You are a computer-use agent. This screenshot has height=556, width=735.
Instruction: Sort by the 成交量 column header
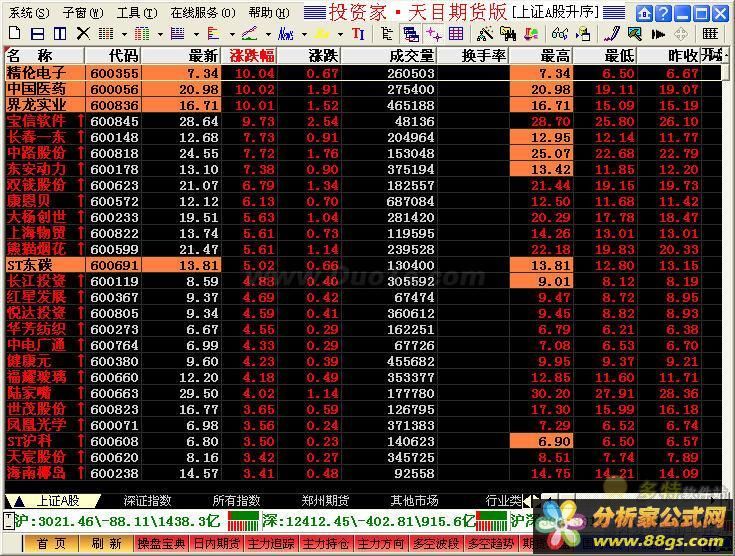click(390, 56)
